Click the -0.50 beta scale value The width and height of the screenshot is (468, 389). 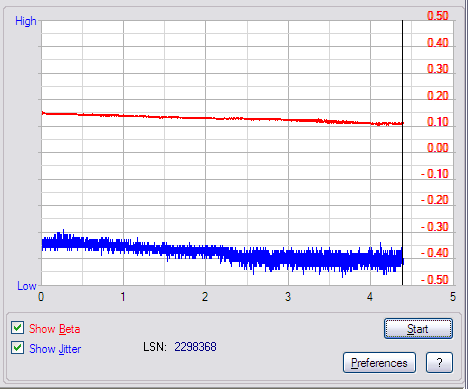pos(435,279)
